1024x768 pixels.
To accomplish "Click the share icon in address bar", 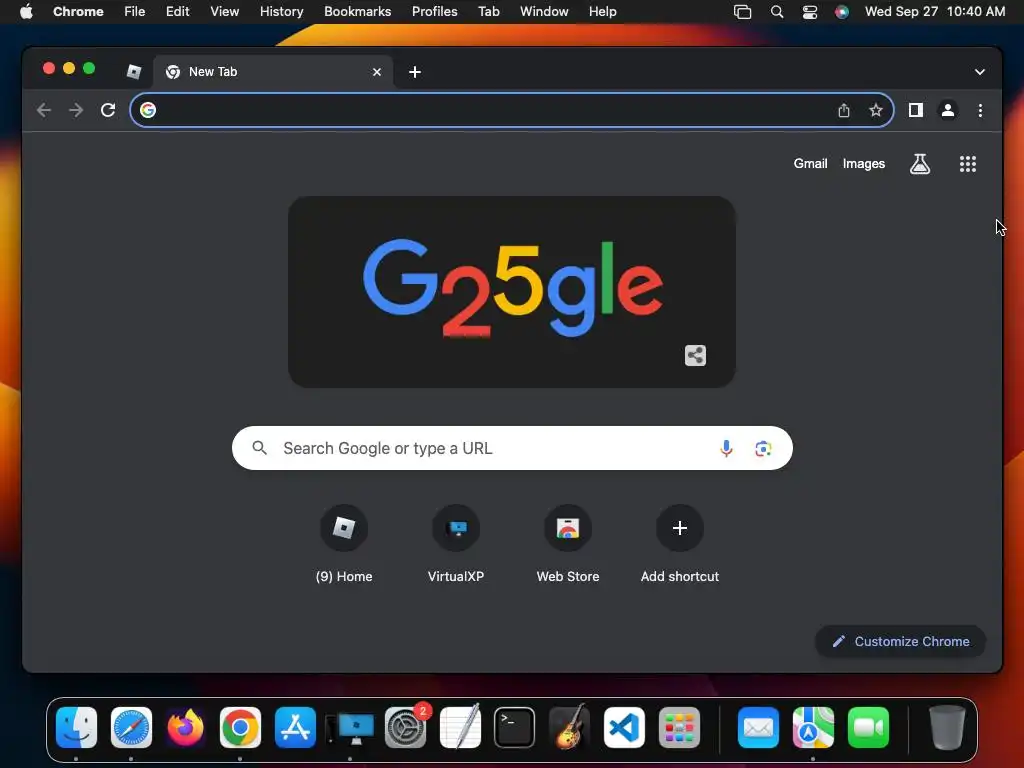I will (x=844, y=110).
